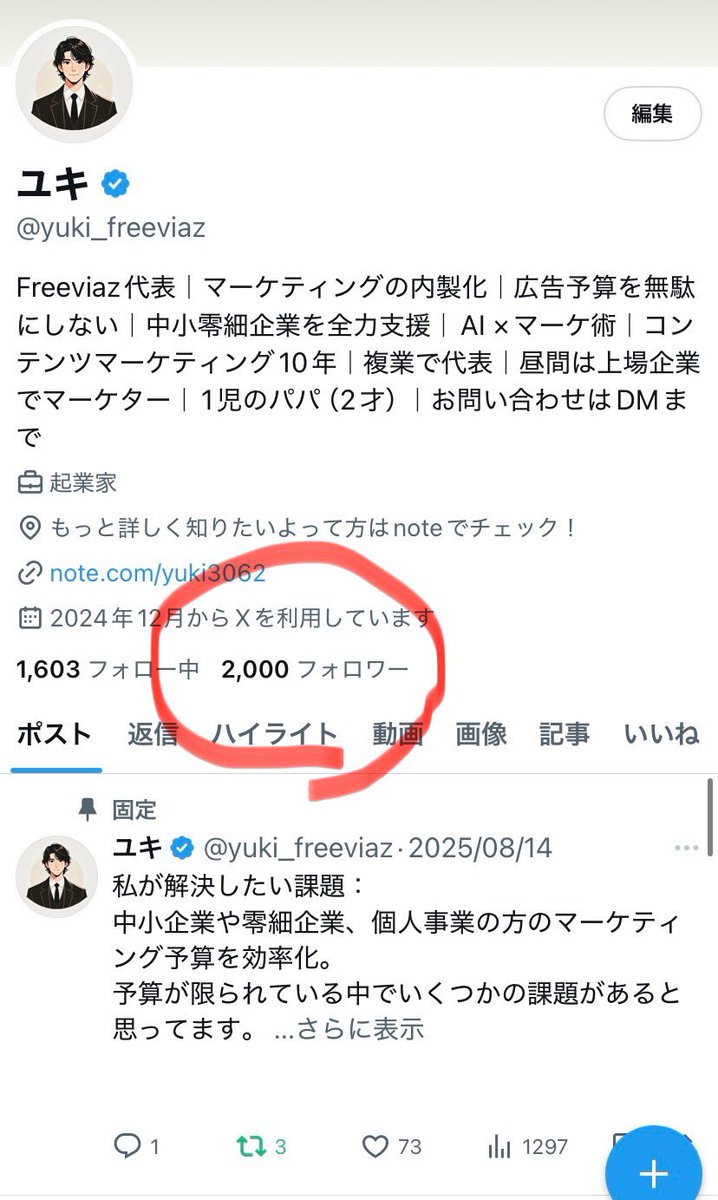
Task: Tap the large profile avatar picture
Action: coord(75,80)
